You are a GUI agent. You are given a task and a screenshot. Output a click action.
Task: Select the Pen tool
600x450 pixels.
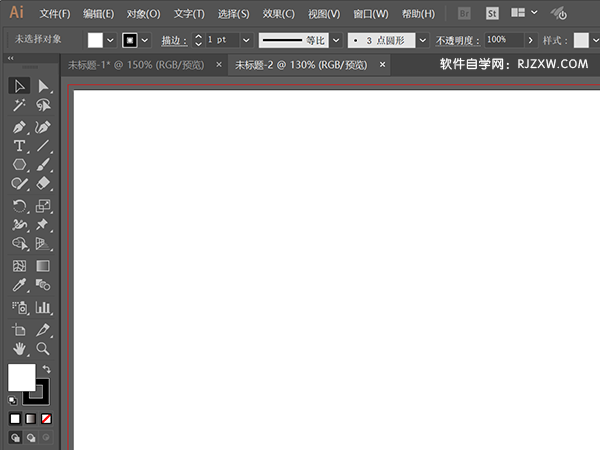point(19,127)
